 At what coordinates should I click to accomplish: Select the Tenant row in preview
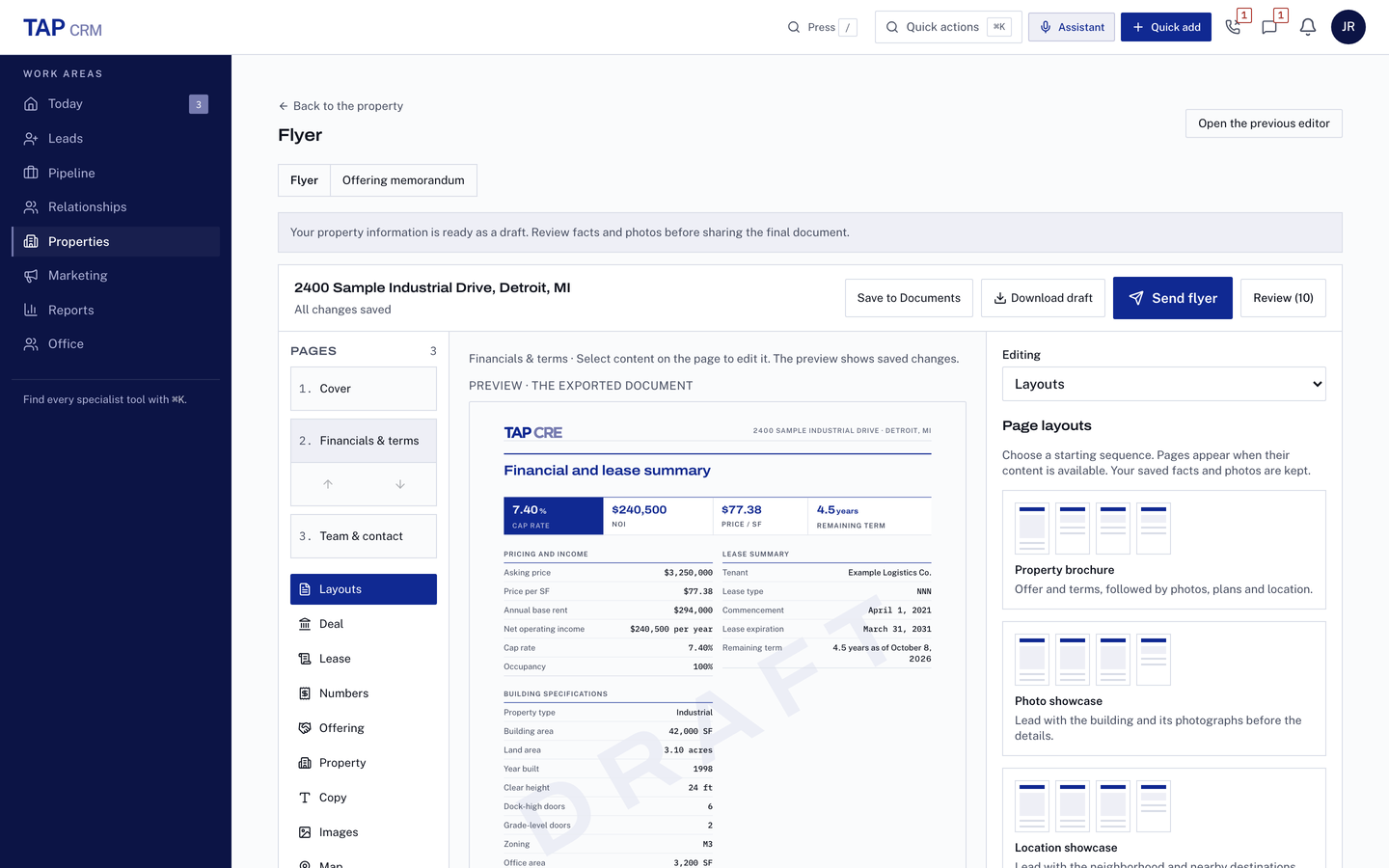[x=827, y=573]
